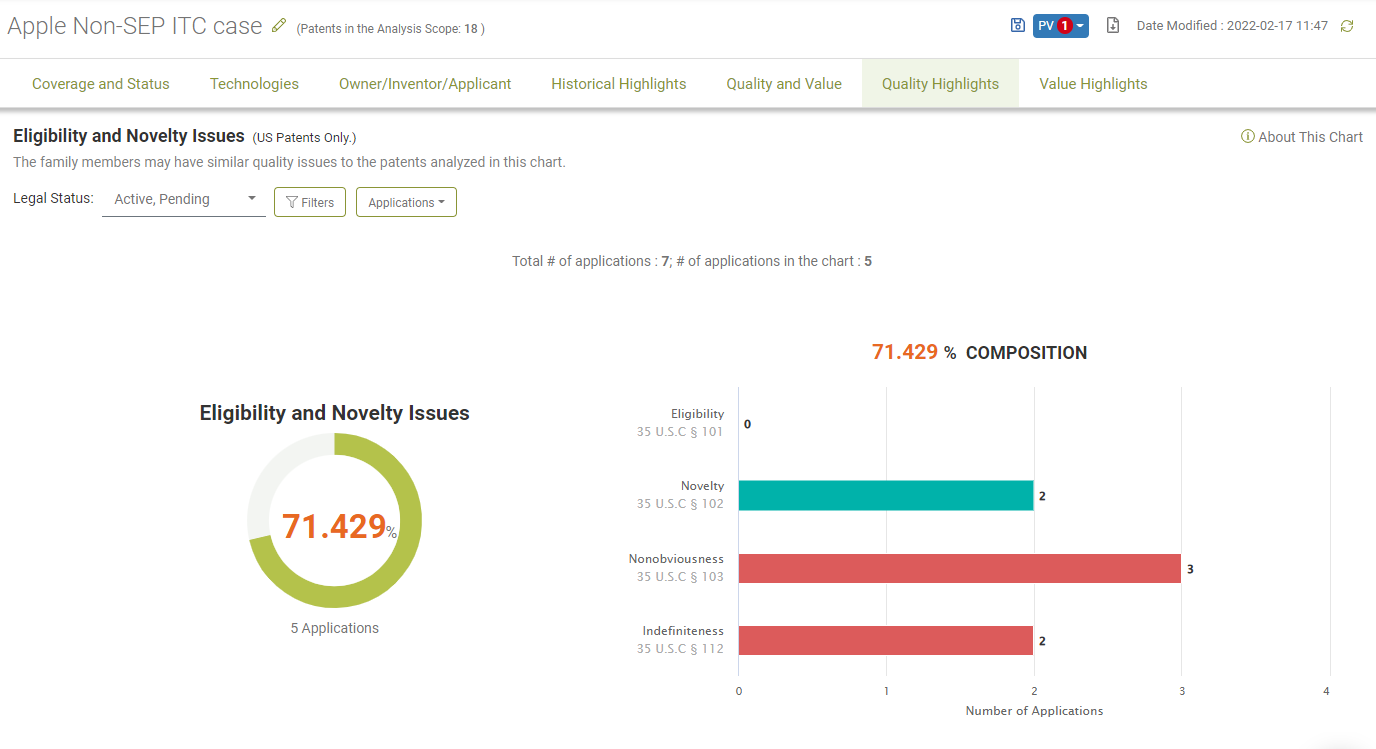Viewport: 1376px width, 749px height.
Task: Open the Filters button
Action: tap(310, 202)
